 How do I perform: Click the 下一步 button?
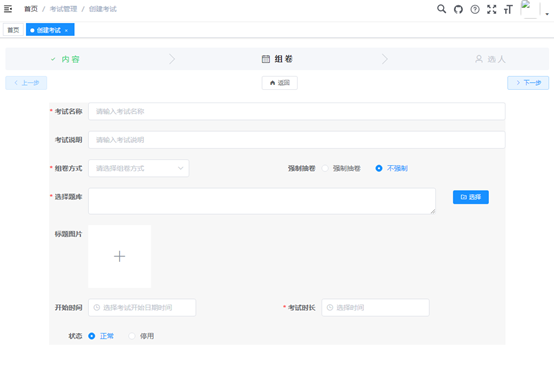click(528, 83)
